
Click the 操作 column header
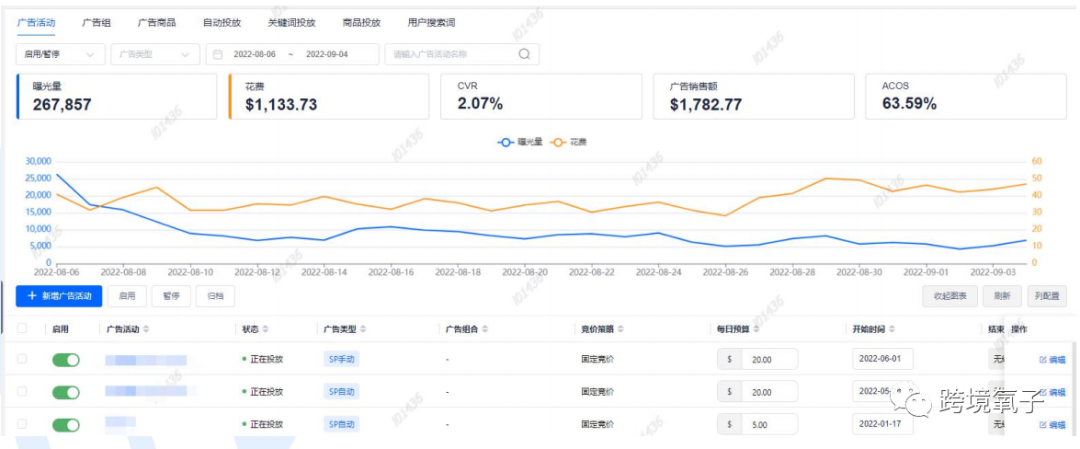[1019, 329]
